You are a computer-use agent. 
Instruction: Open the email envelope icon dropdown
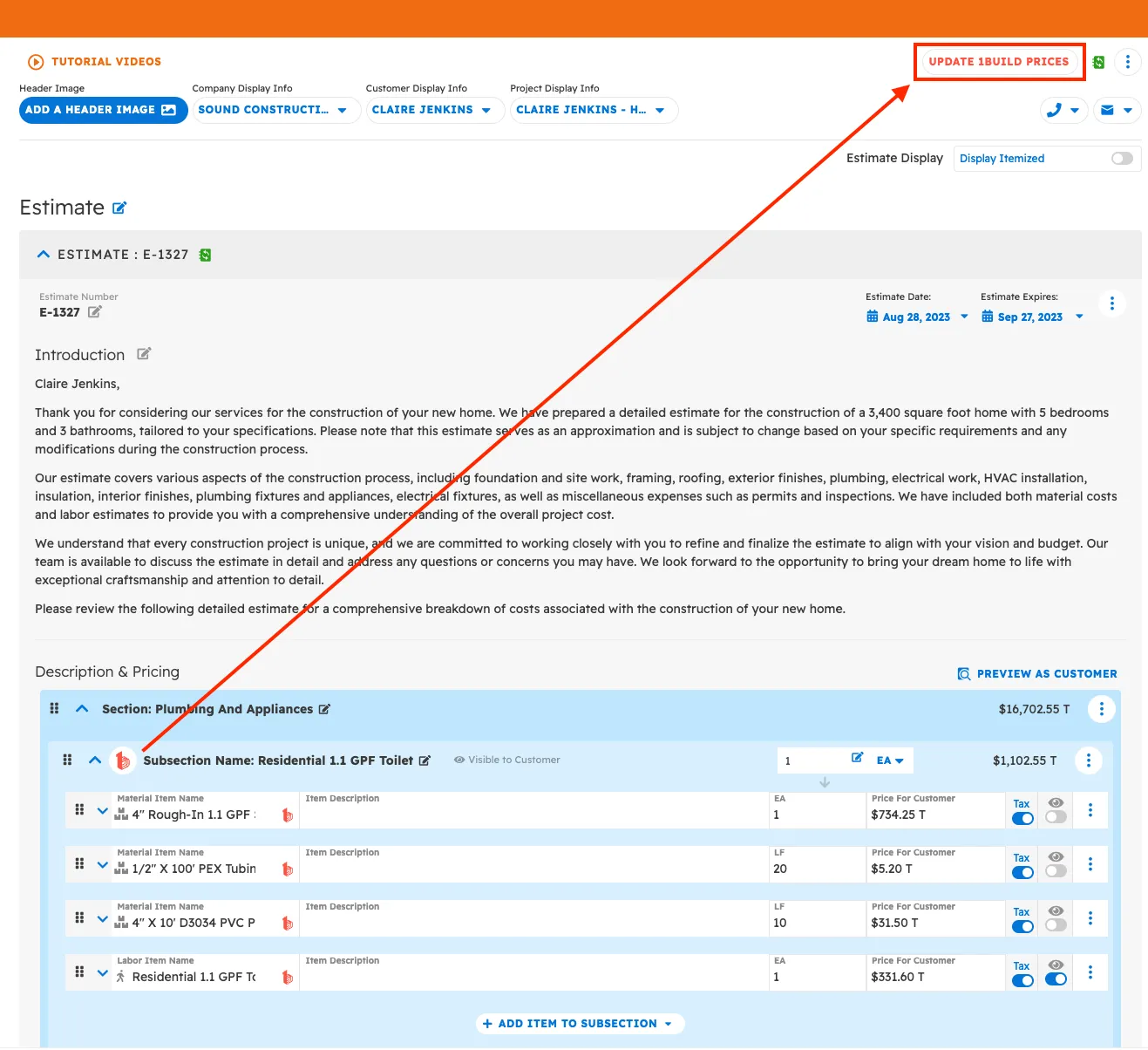tap(1117, 110)
